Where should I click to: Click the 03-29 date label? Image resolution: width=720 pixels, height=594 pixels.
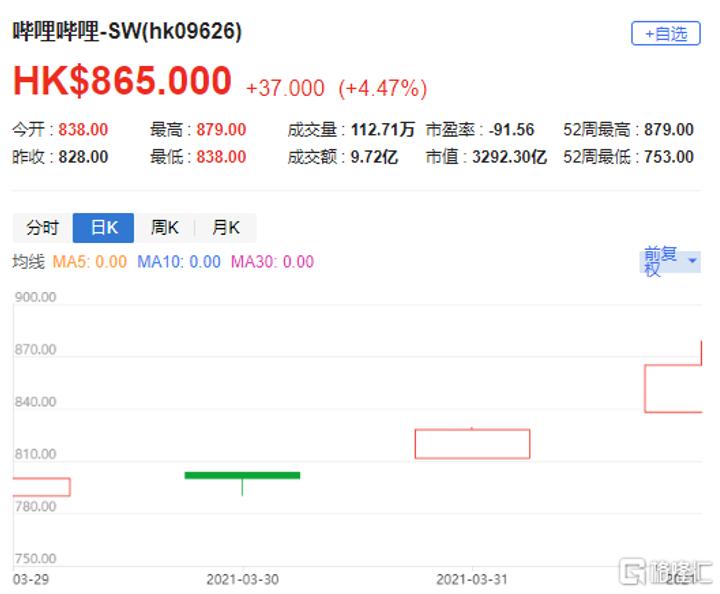pos(31,579)
